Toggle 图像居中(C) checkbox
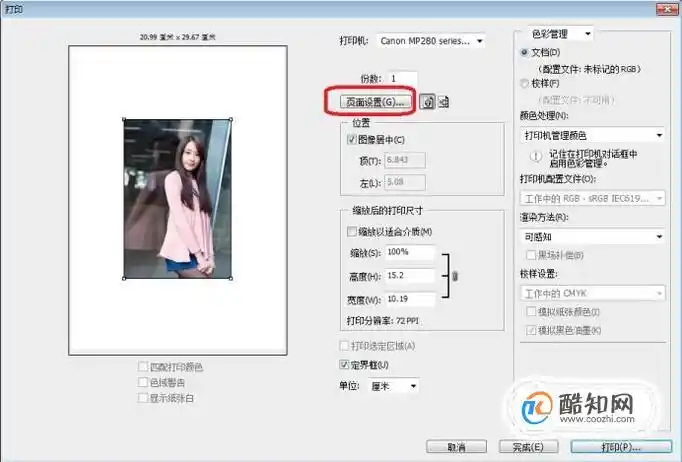This screenshot has width=682, height=462. [352, 140]
